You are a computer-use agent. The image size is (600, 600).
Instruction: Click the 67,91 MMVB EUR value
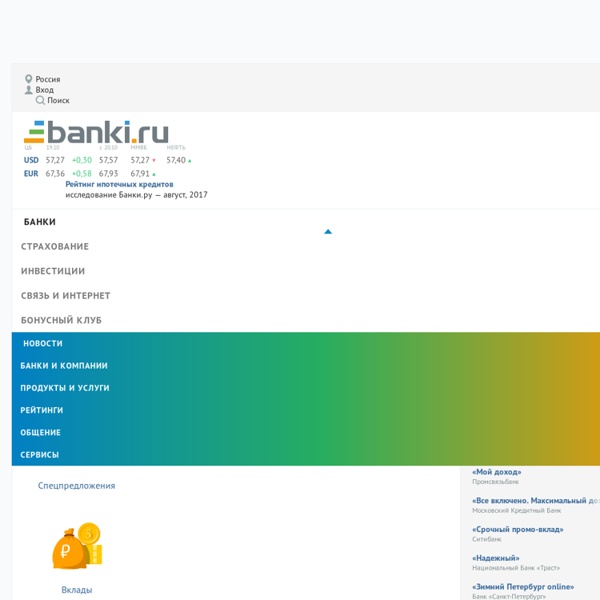[x=140, y=174]
